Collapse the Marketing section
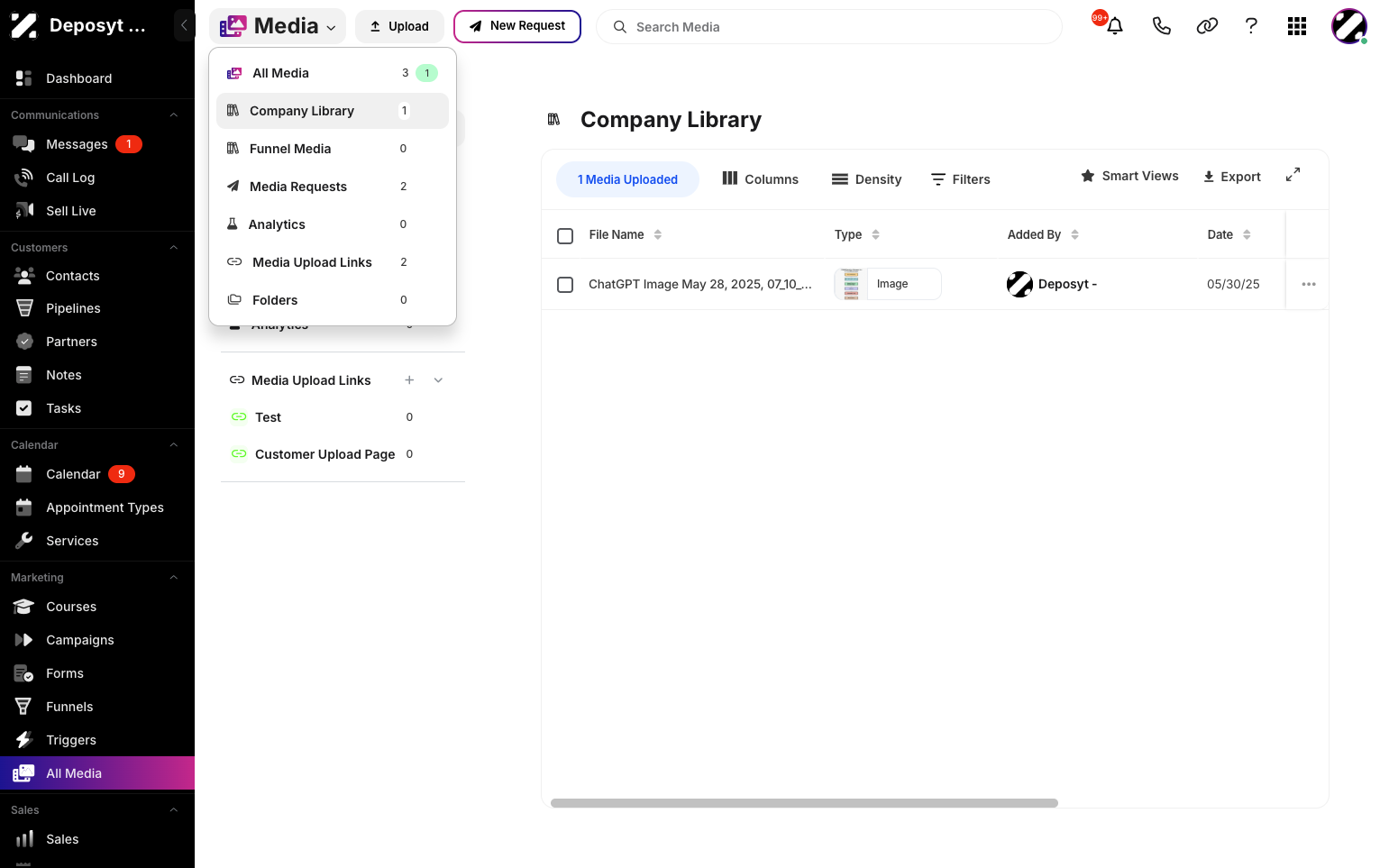The image size is (1389, 868). point(174,578)
